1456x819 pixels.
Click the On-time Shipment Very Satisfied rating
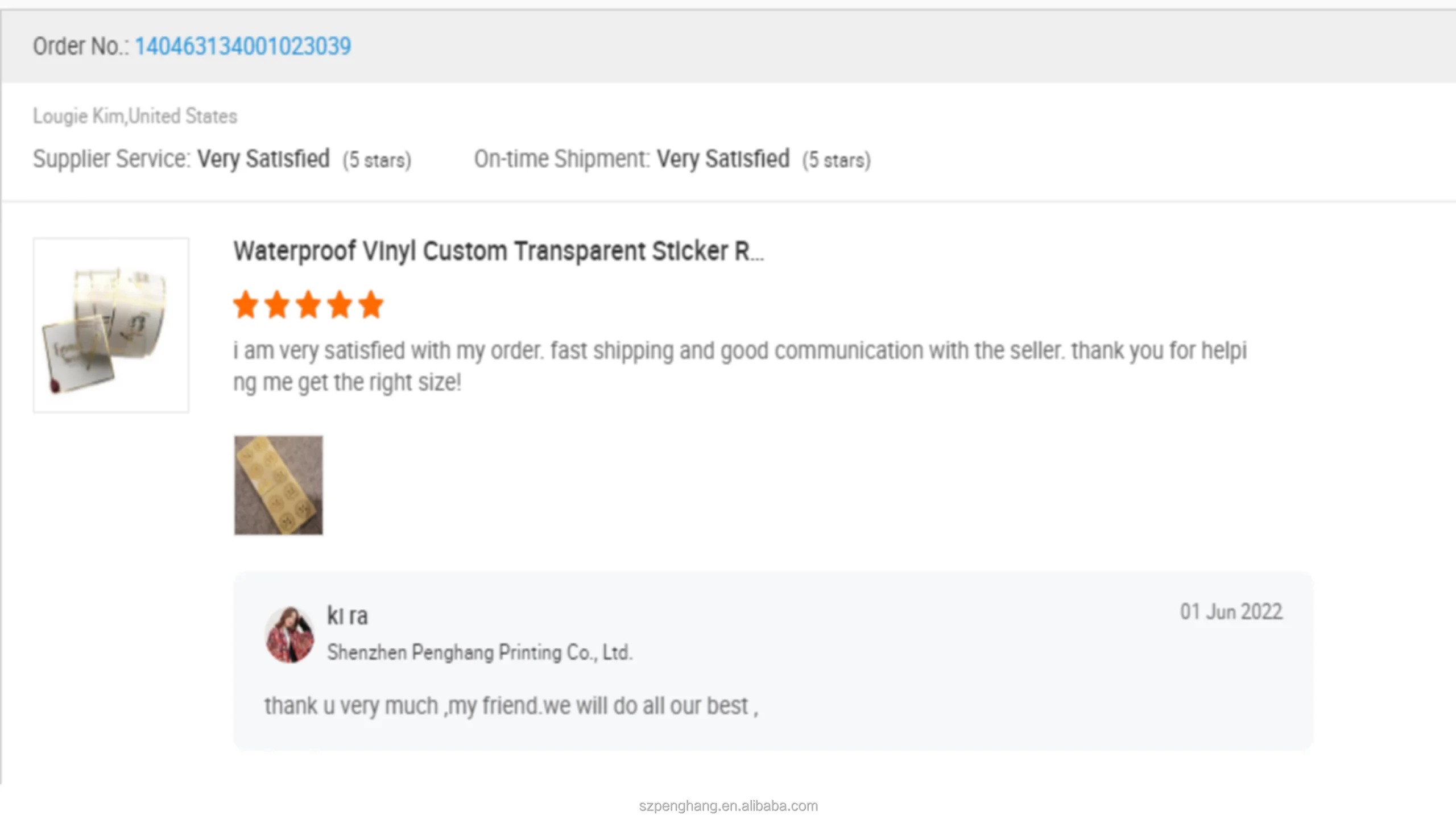(722, 159)
